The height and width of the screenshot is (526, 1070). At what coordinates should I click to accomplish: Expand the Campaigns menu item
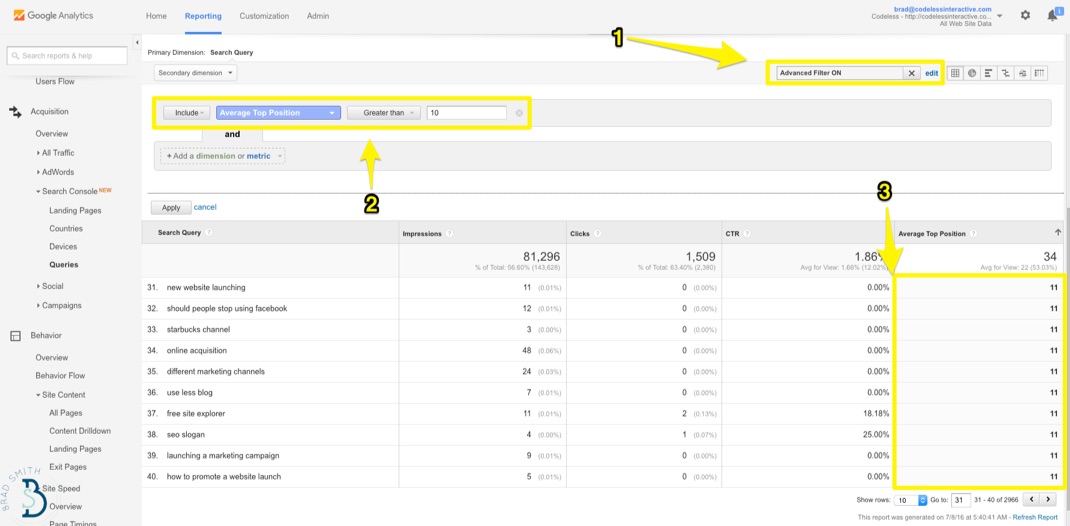click(x=59, y=305)
